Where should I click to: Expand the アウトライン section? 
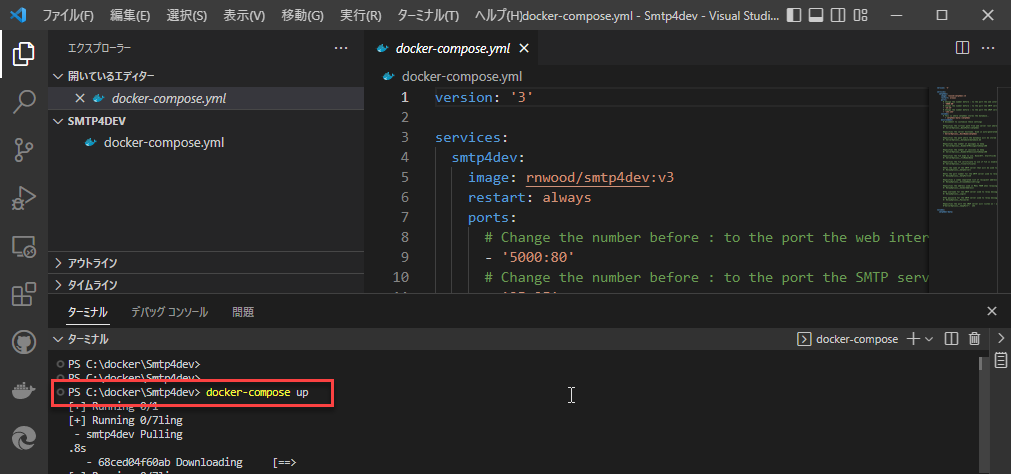click(92, 263)
